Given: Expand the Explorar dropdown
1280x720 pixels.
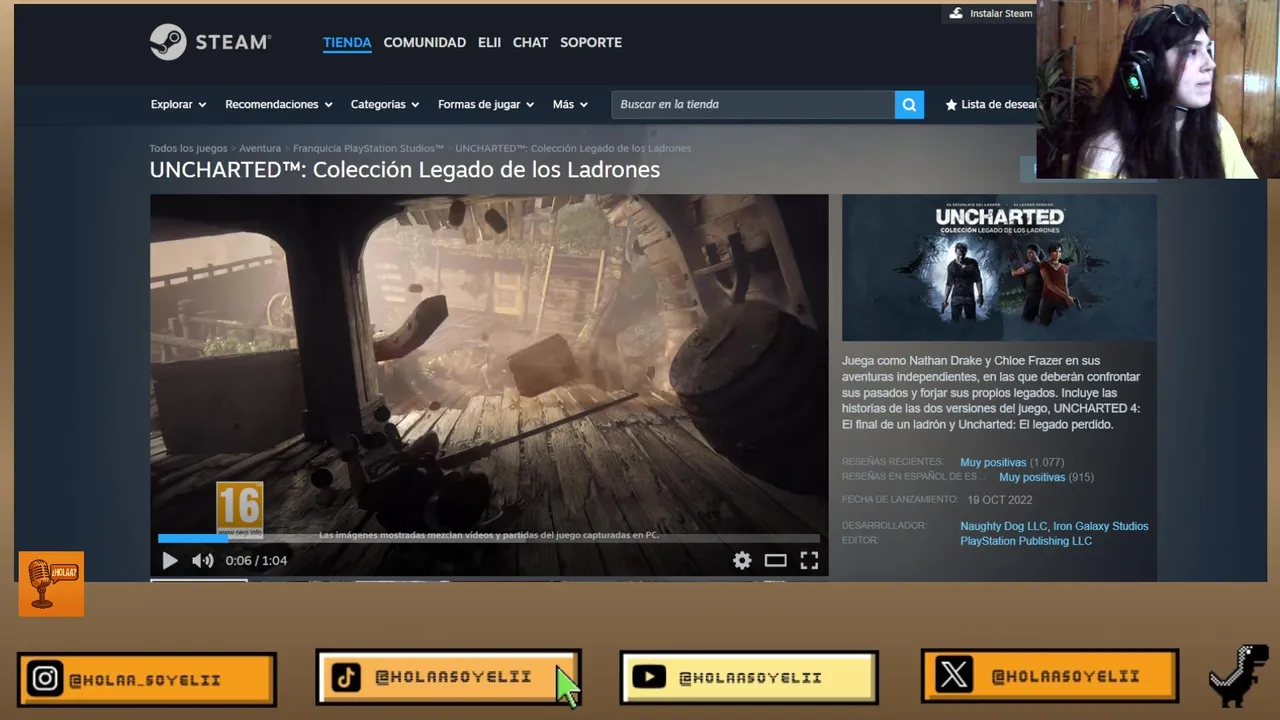Looking at the screenshot, I should [178, 104].
